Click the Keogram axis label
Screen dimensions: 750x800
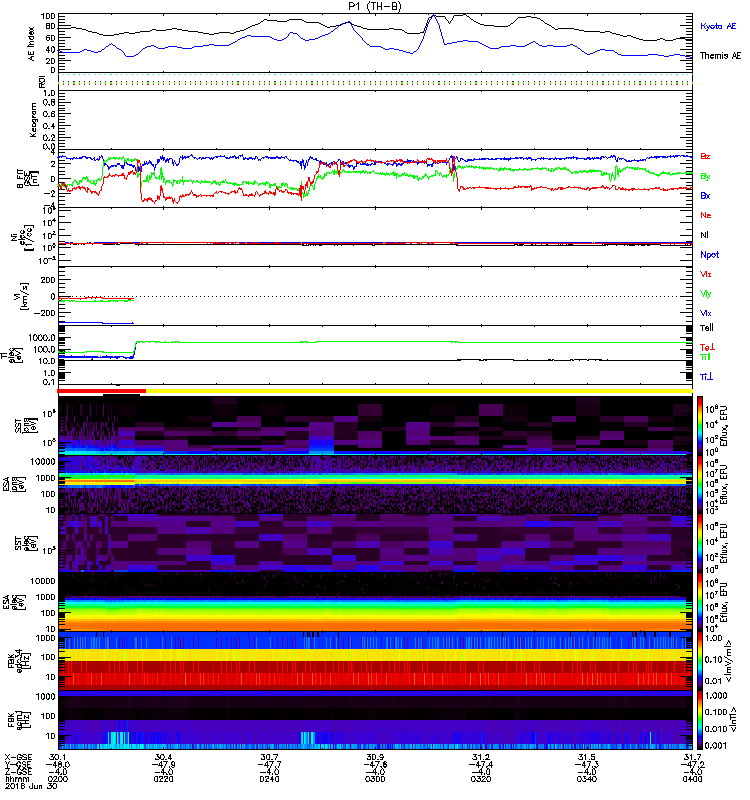tap(33, 120)
